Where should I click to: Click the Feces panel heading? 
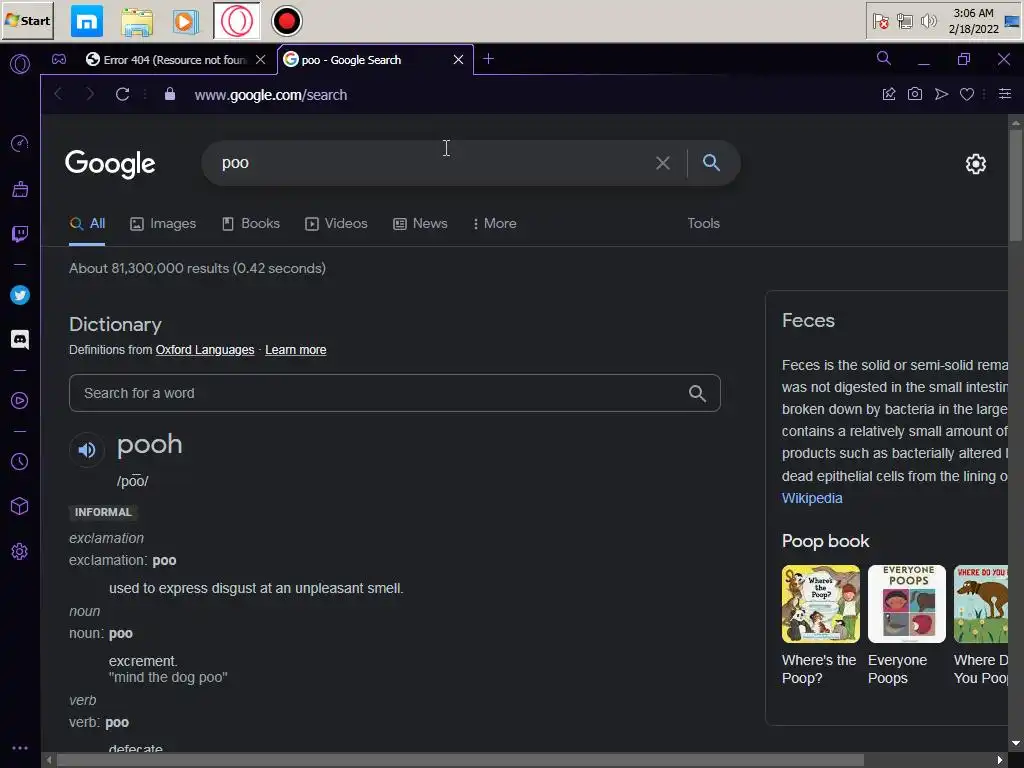[x=808, y=321]
